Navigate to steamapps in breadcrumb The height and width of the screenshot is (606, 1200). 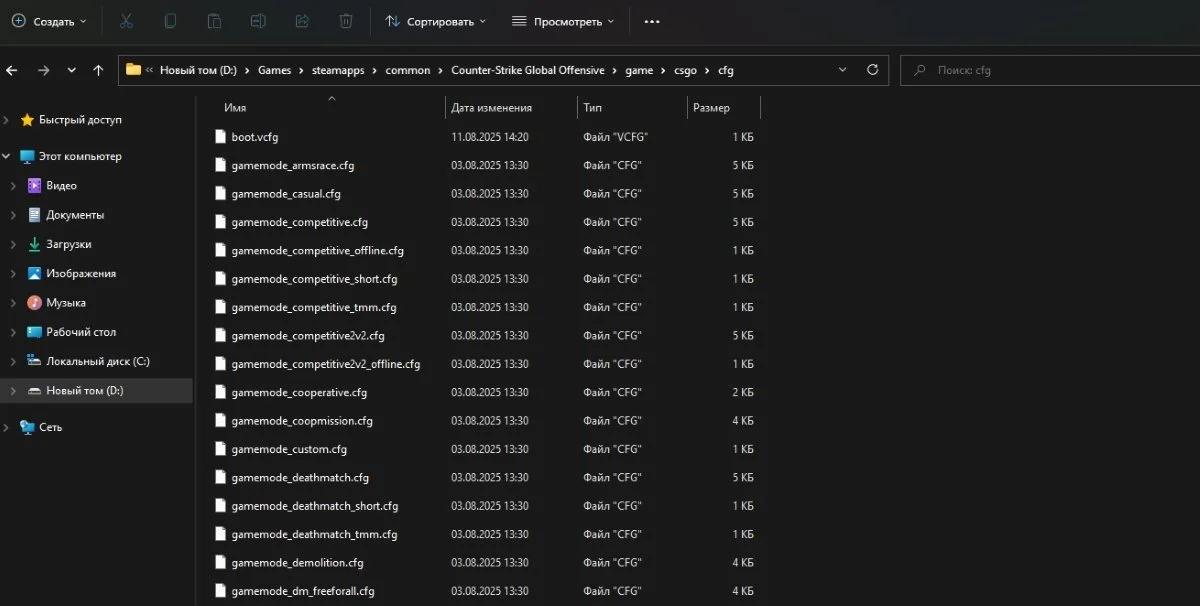339,70
